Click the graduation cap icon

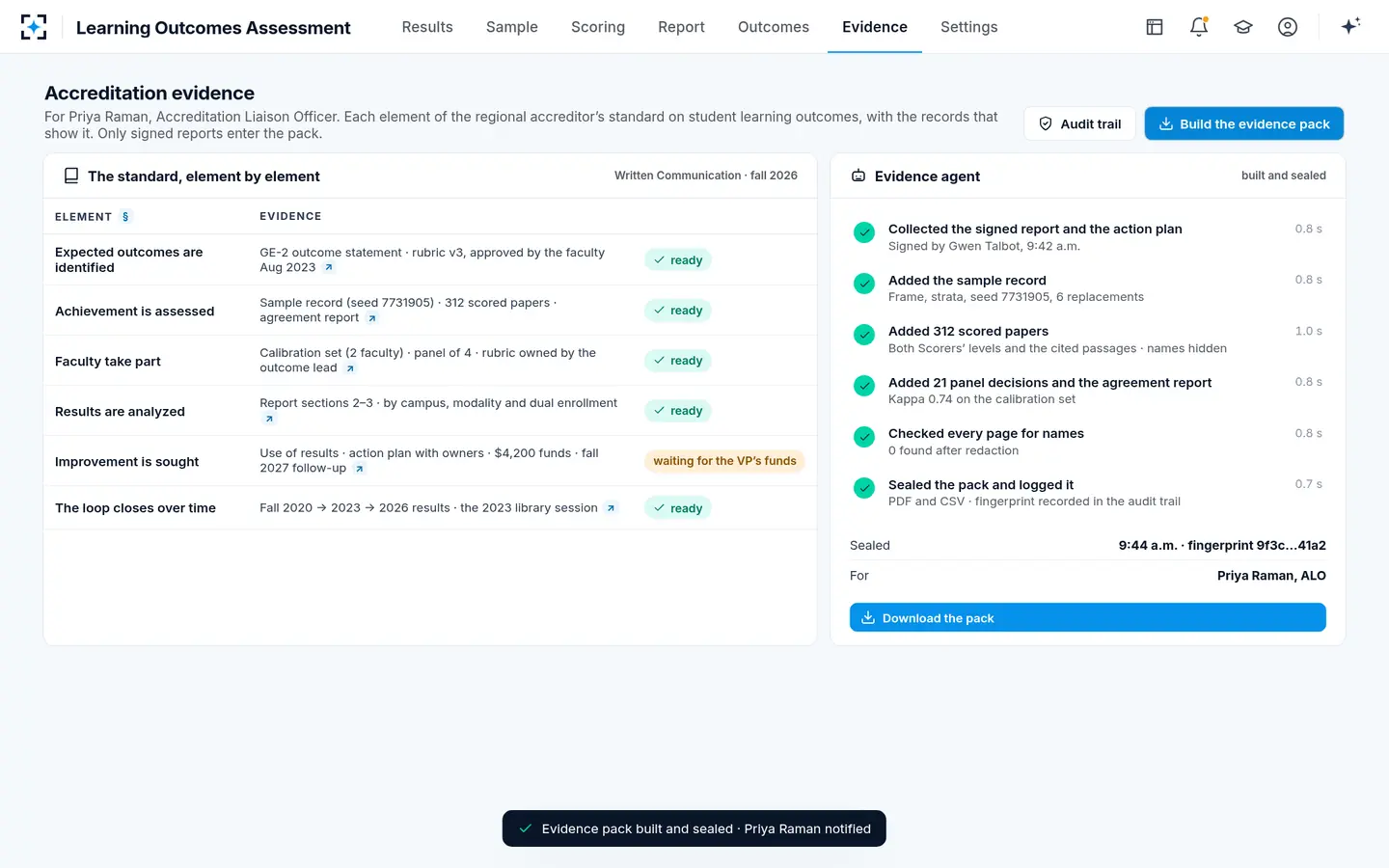click(x=1243, y=27)
